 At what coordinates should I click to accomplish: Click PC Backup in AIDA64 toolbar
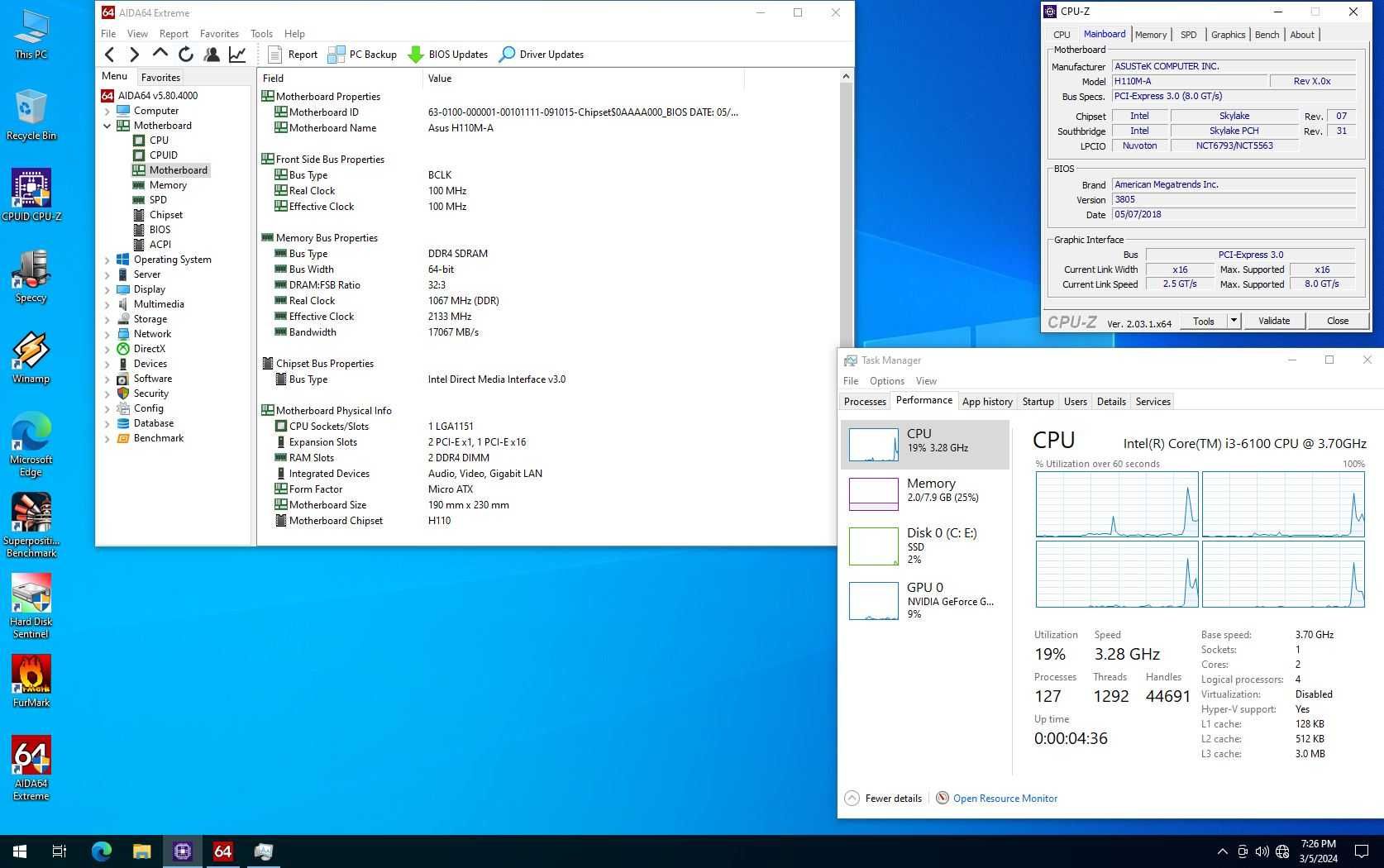(362, 55)
